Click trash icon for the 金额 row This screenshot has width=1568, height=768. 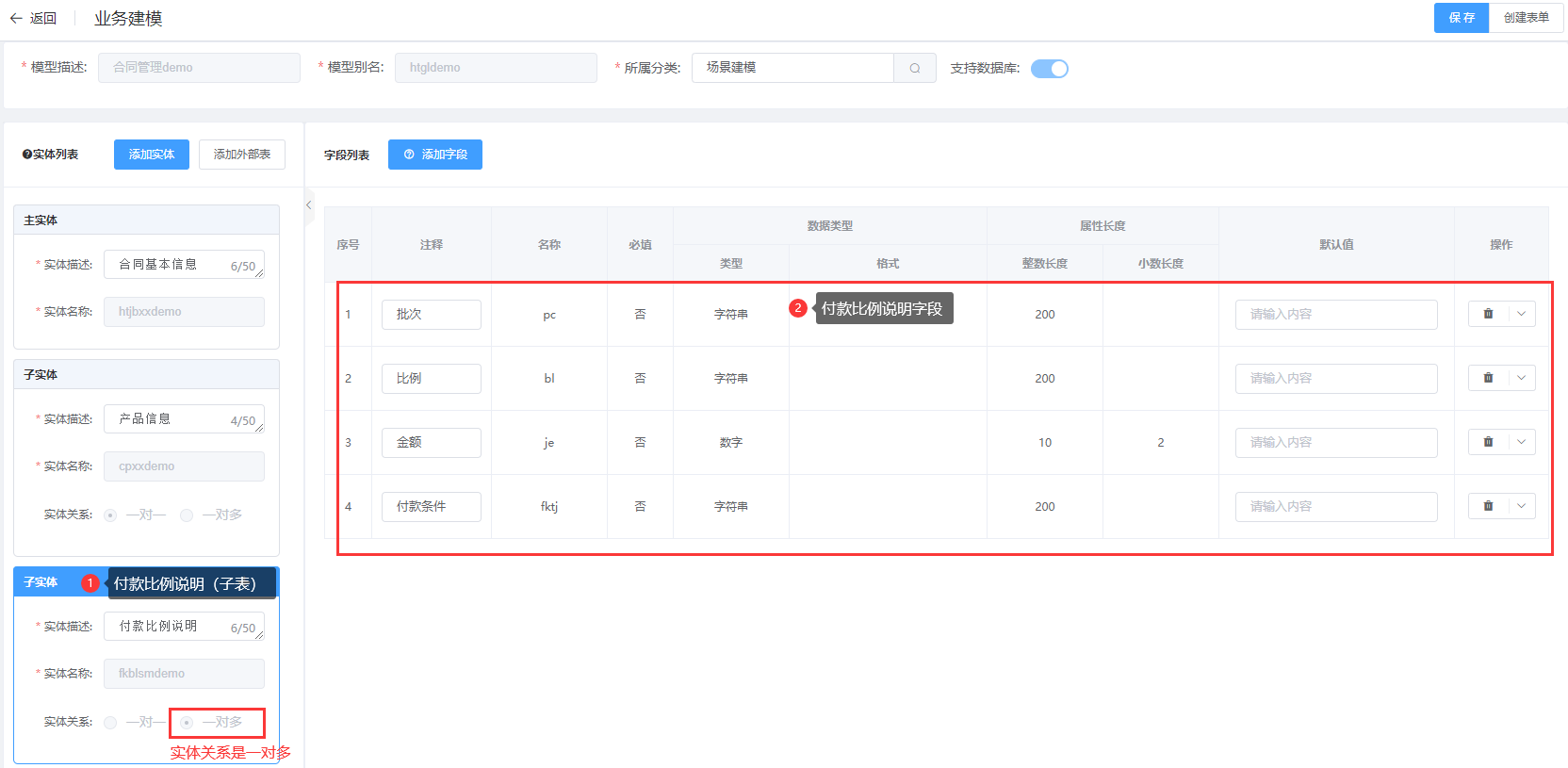[1488, 442]
